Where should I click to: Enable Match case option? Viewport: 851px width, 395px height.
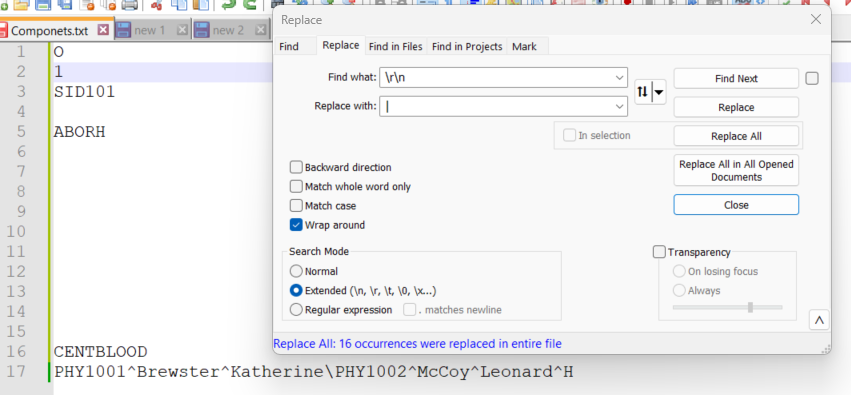coord(296,206)
